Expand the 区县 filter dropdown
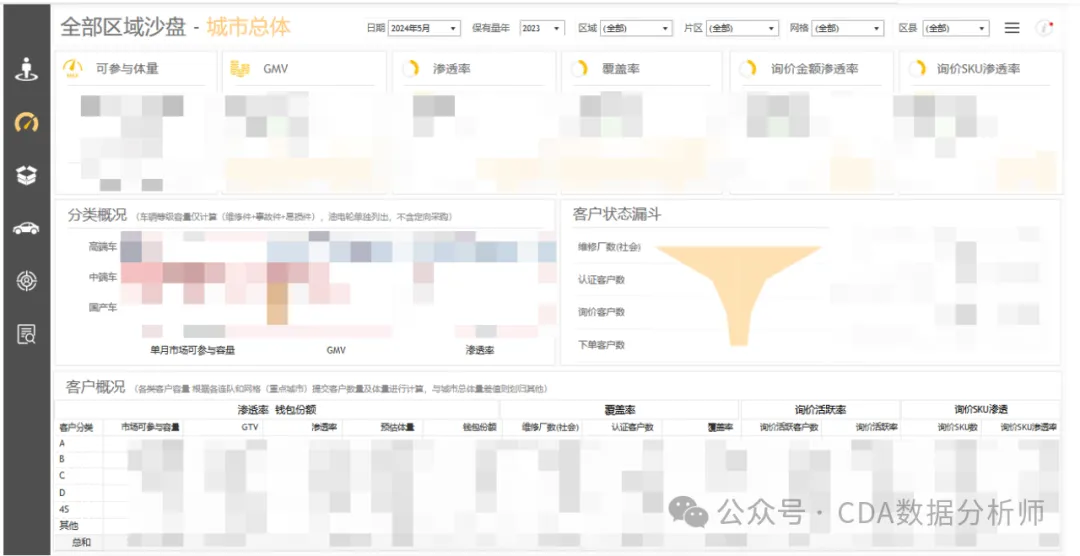Viewport: 1080px width, 556px height. coord(955,29)
